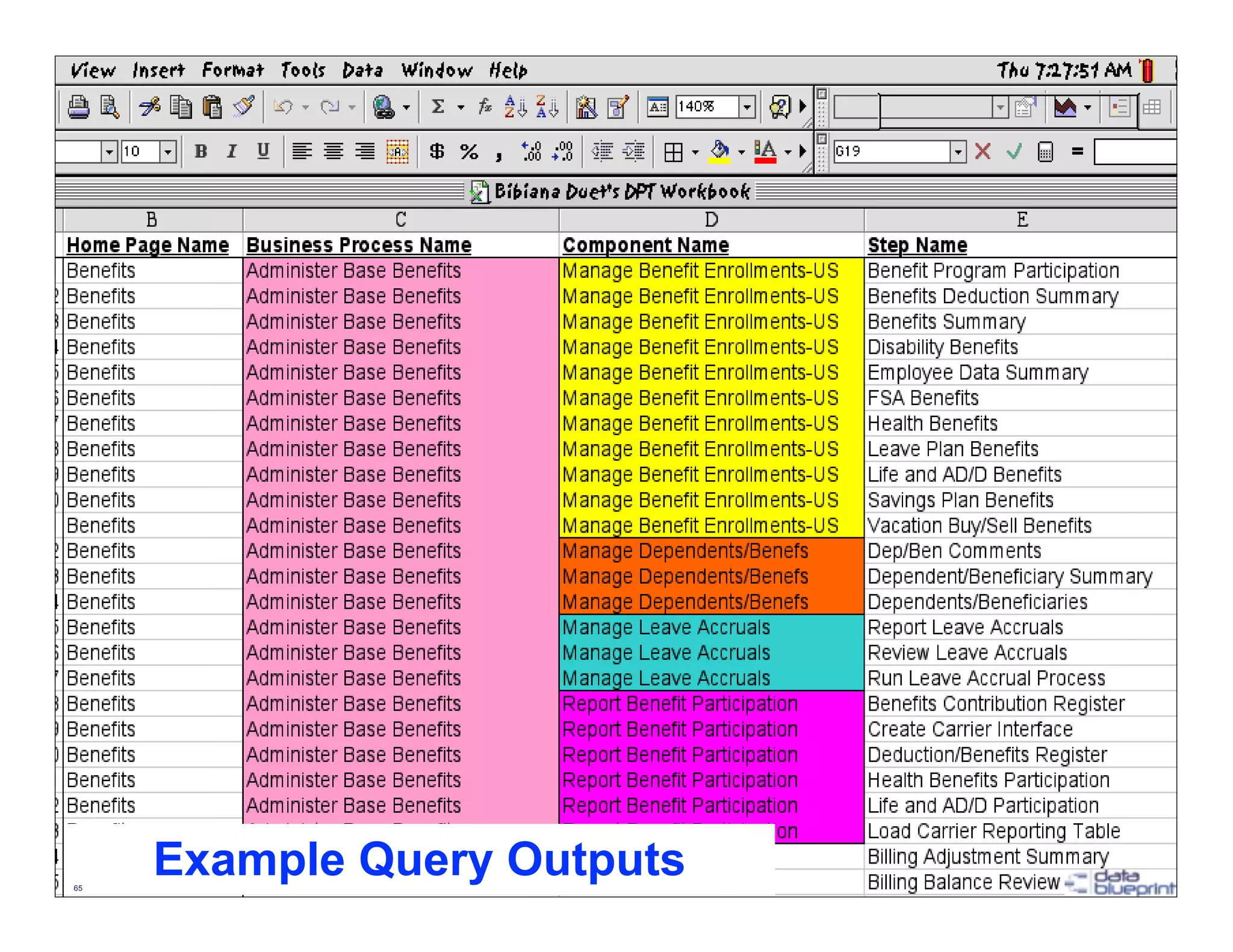
Task: Expand the Name Box dropdown showing G19
Action: 958,151
